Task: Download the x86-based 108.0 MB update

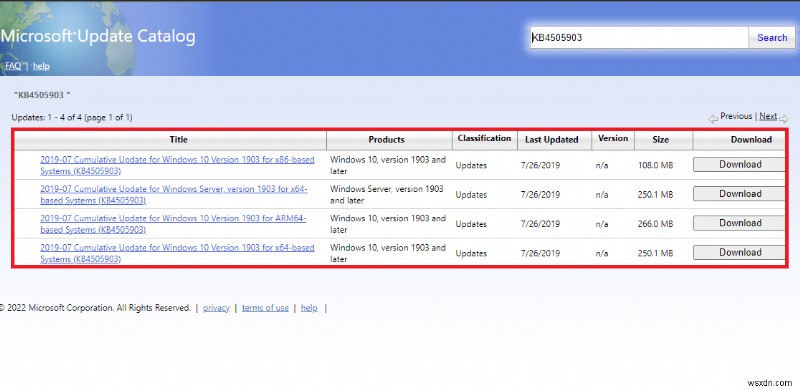Action: (x=739, y=164)
